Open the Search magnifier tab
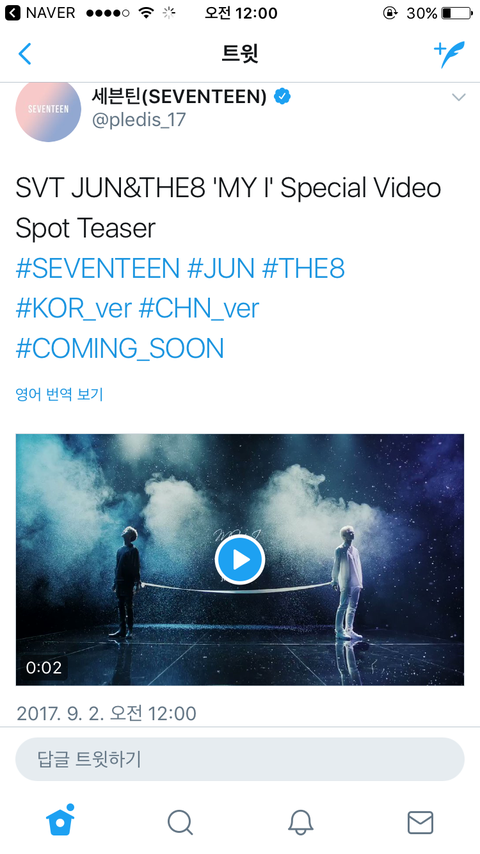Screen dimensions: 480x854 coord(180,822)
